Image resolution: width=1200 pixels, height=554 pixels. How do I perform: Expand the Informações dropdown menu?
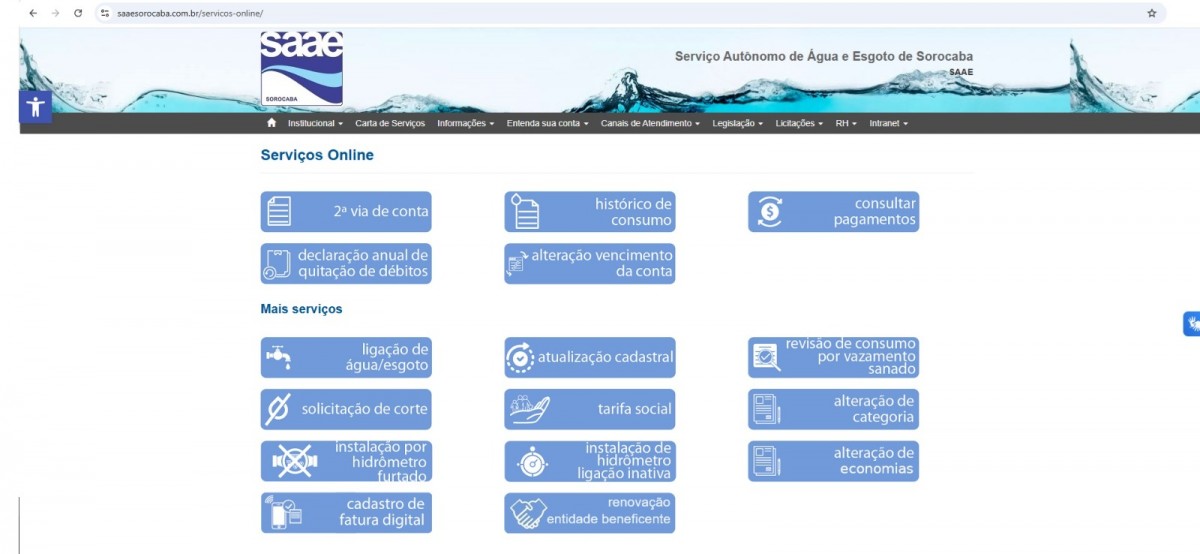[465, 123]
